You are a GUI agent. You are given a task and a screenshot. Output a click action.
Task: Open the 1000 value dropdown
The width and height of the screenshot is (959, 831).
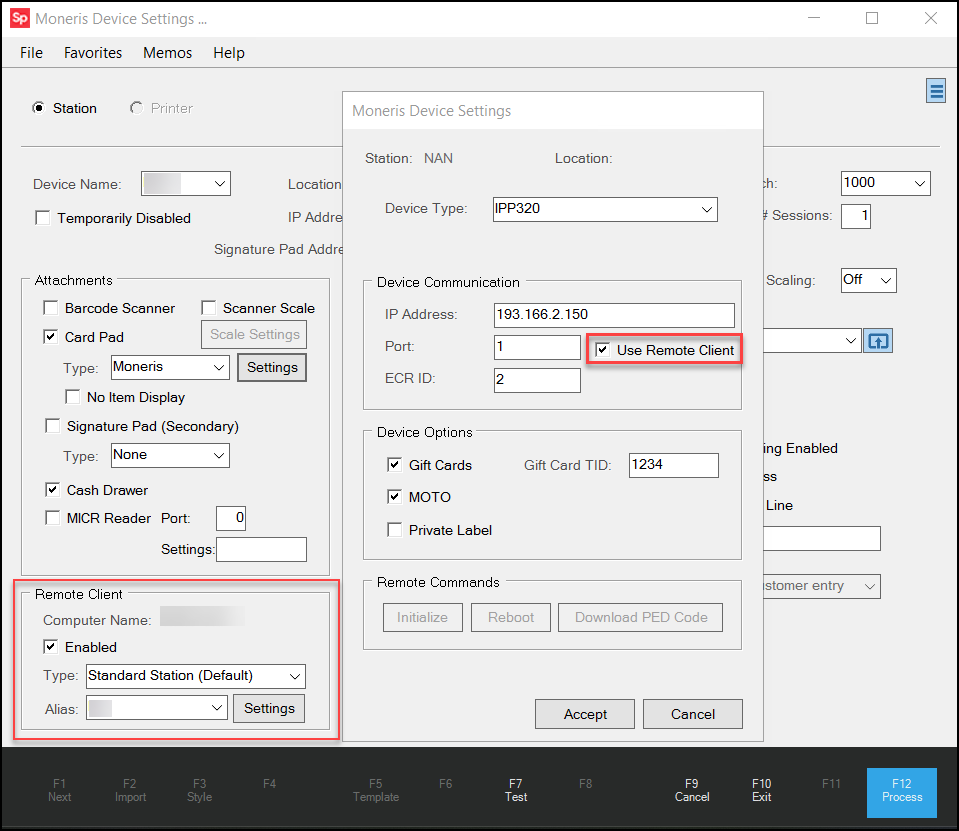coord(886,183)
